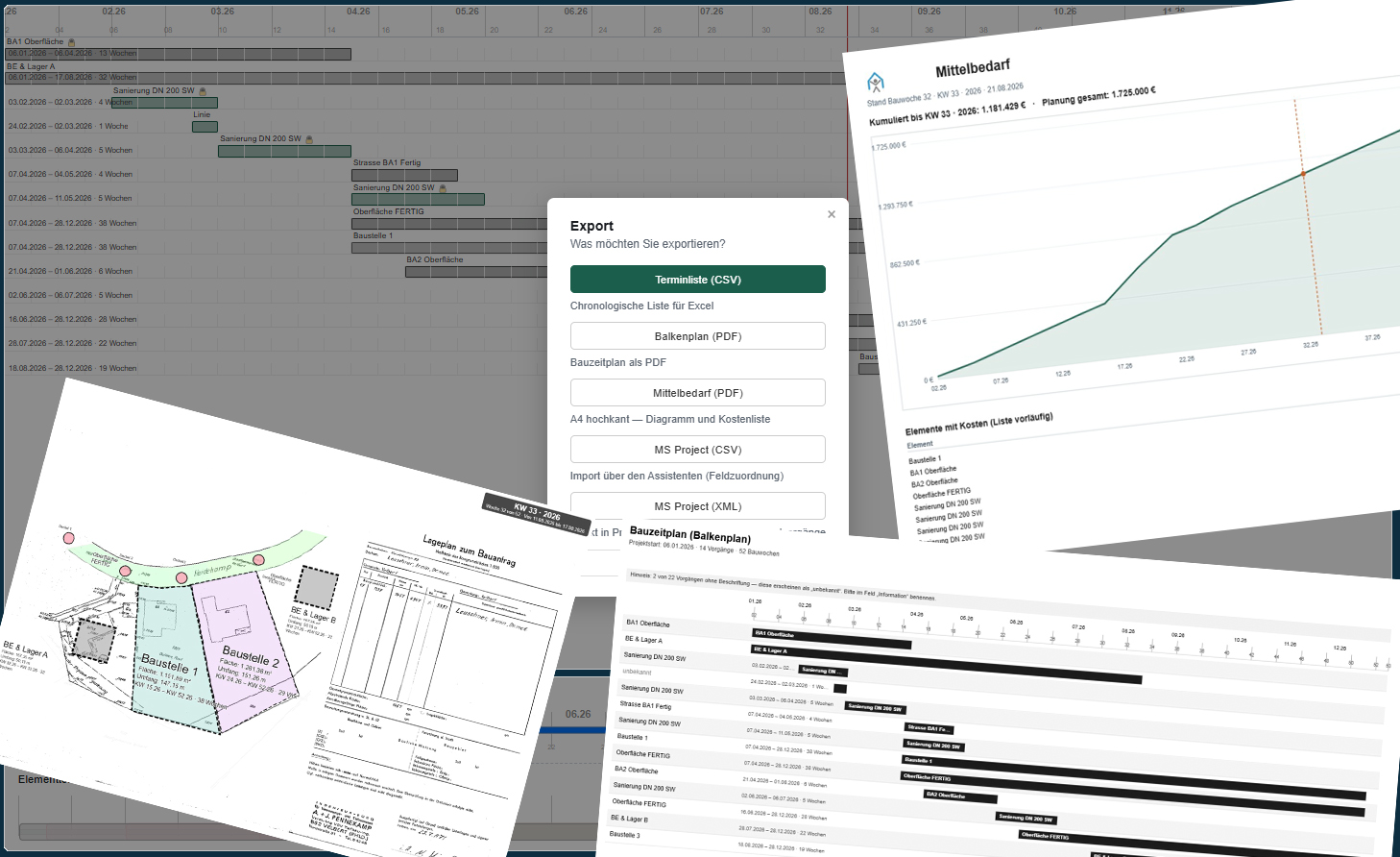Click the date text 07.04.2026 – 04.05.2026 · 4 Wochen

click(70, 175)
